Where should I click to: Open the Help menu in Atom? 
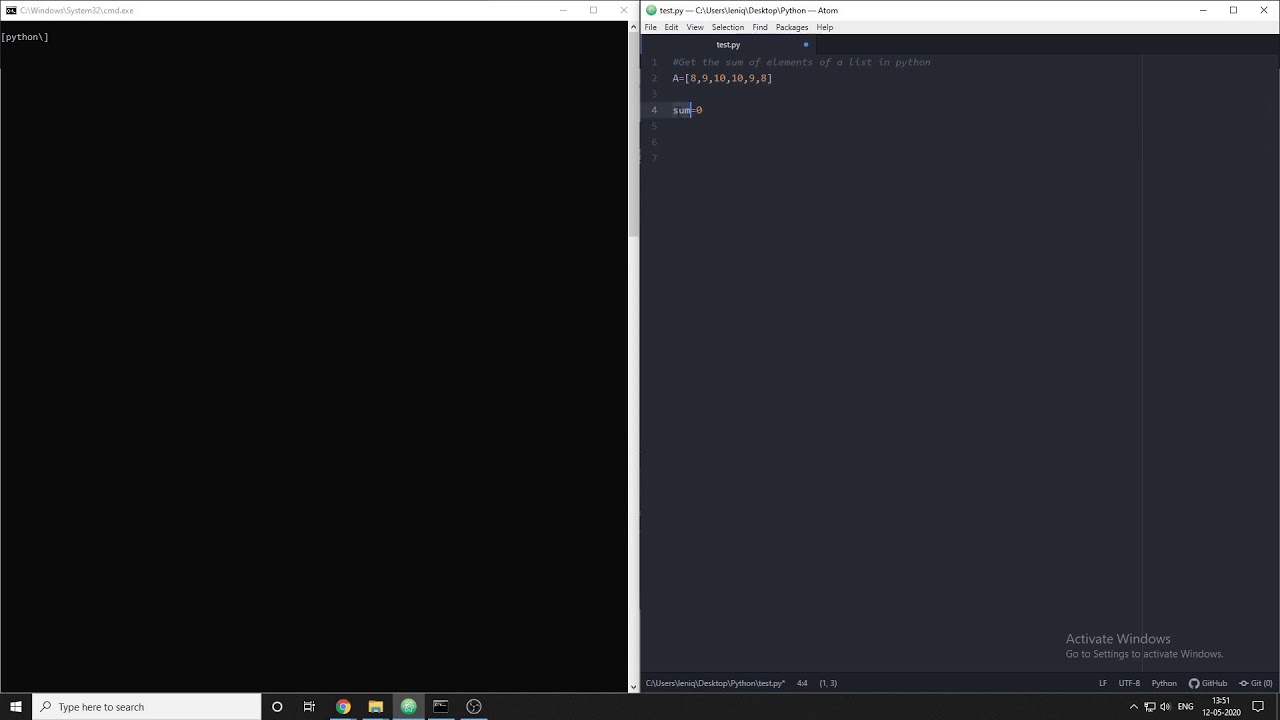click(825, 27)
